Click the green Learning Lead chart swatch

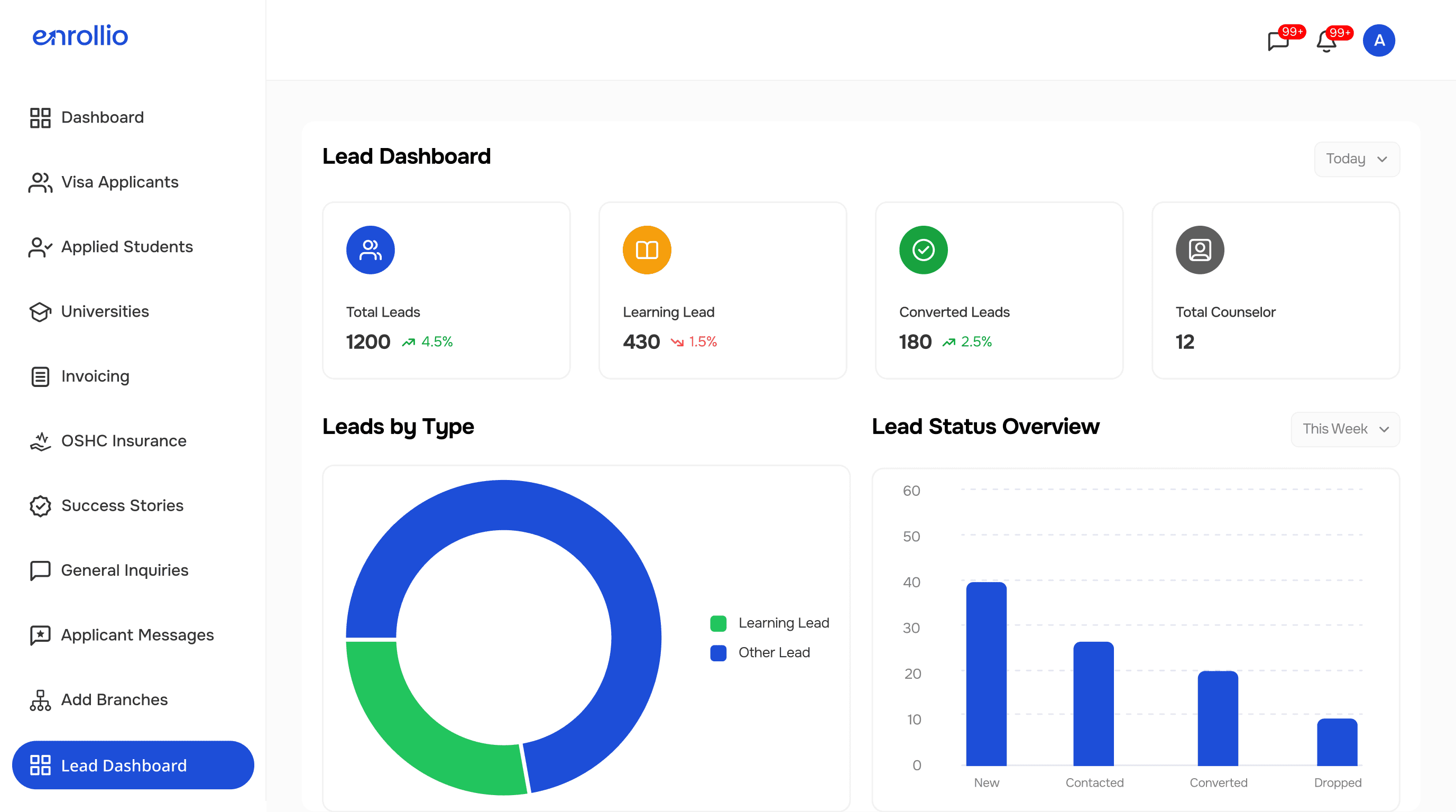[718, 623]
